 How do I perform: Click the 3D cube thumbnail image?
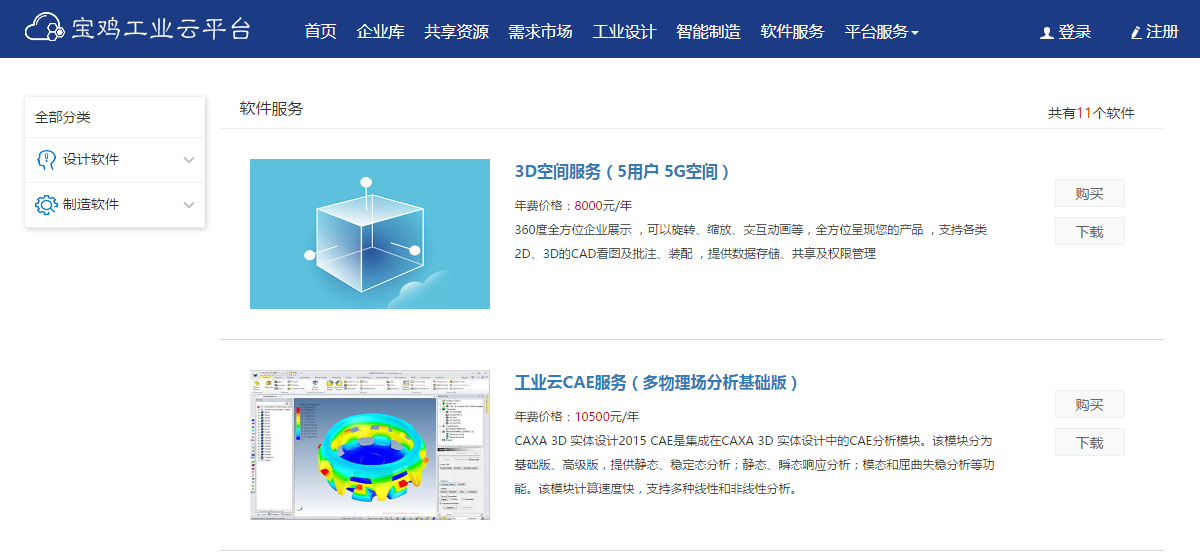click(370, 234)
